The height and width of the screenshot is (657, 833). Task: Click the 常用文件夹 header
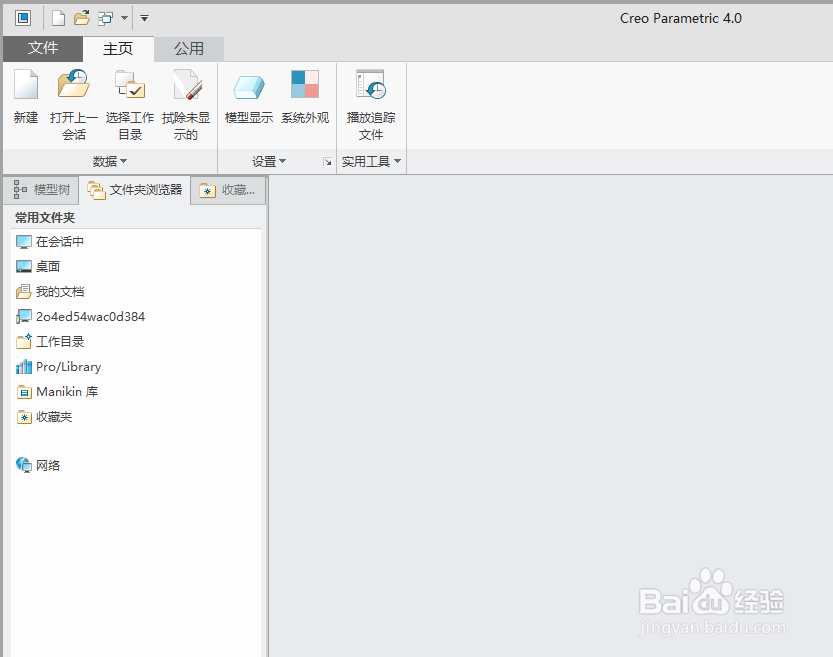click(x=45, y=218)
